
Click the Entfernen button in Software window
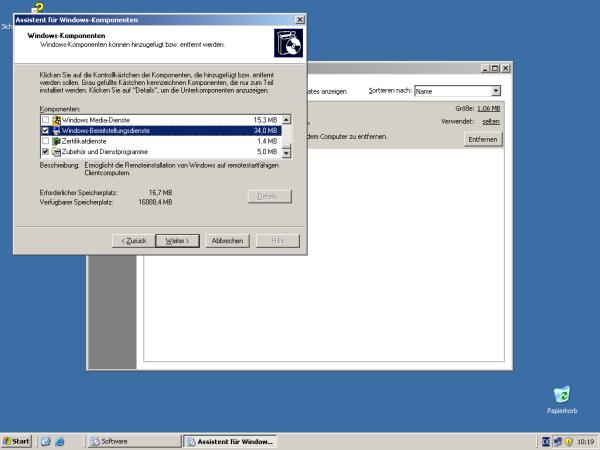point(483,139)
